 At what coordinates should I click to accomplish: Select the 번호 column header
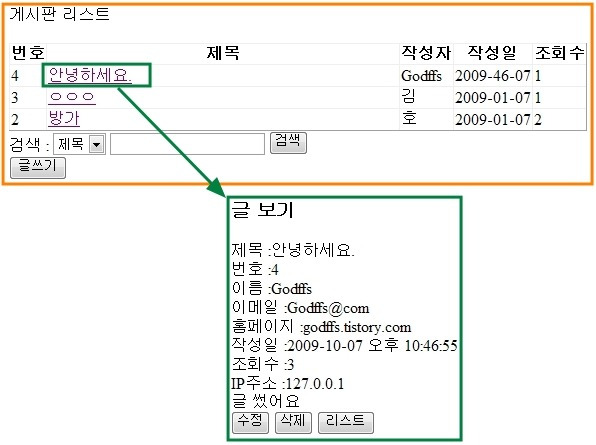point(28,53)
